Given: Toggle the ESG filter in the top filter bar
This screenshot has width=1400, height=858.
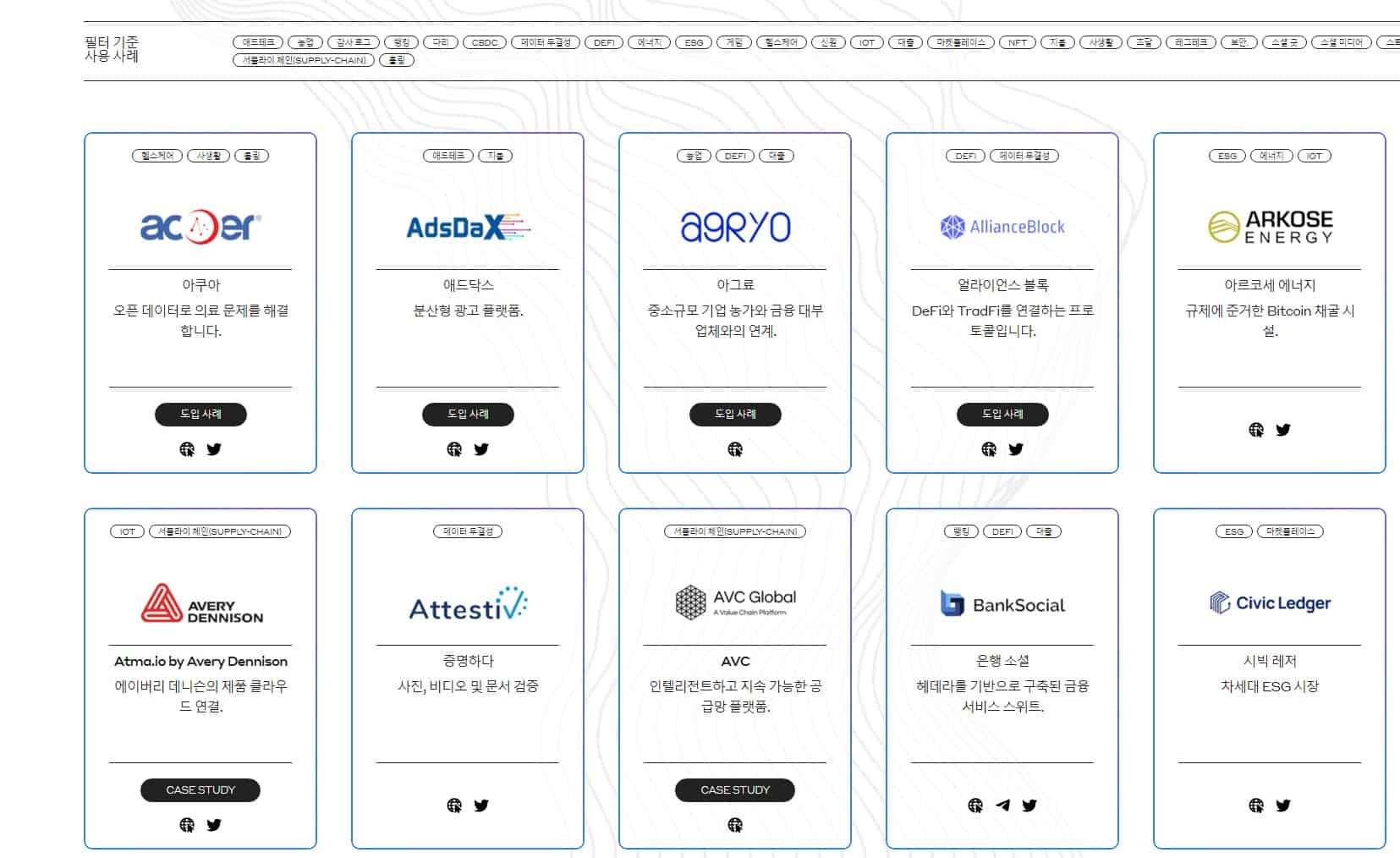Looking at the screenshot, I should coord(694,42).
